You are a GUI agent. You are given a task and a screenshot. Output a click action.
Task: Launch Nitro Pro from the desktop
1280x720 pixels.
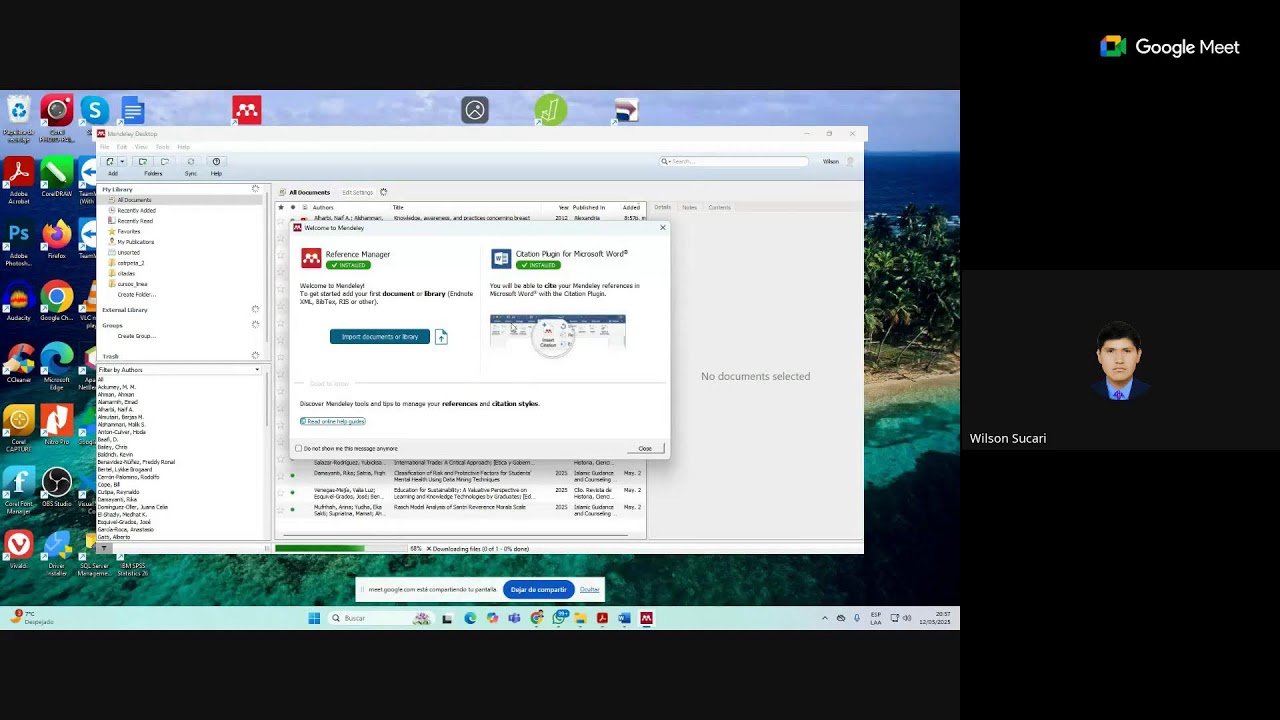tap(57, 423)
